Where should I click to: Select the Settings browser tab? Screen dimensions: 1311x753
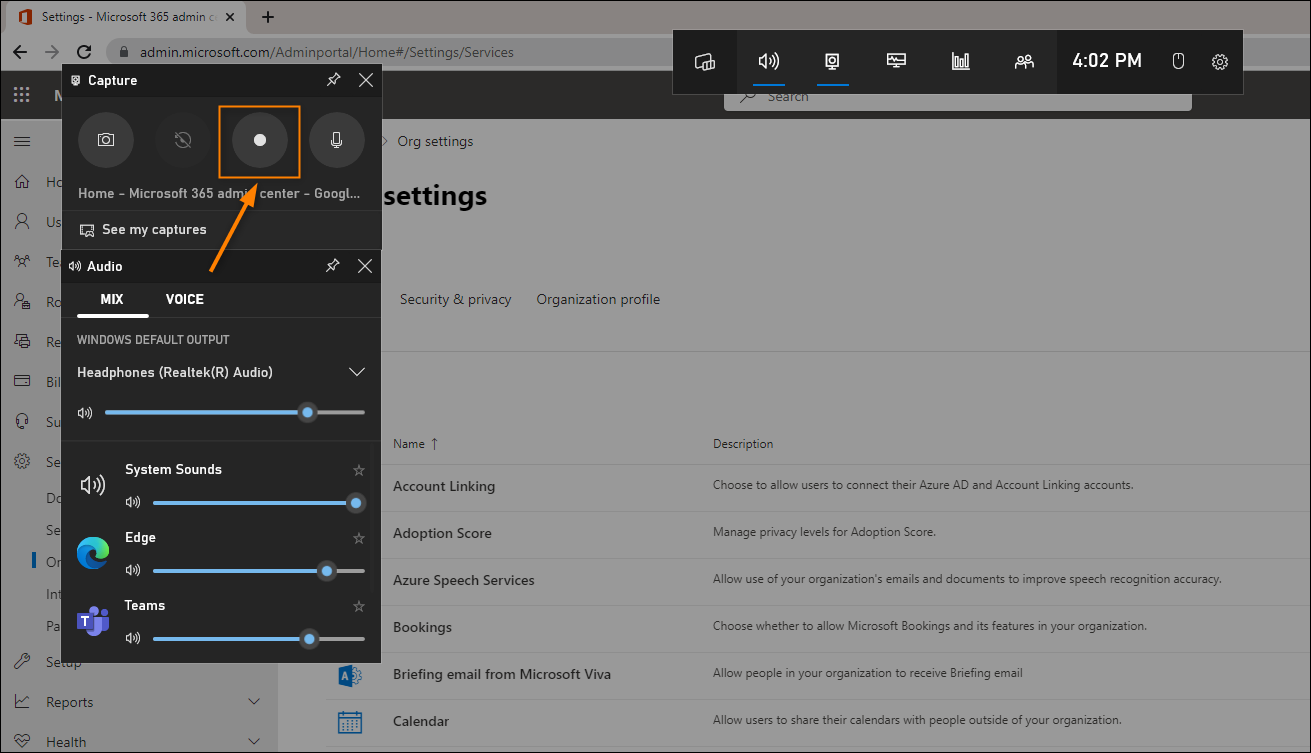pos(125,17)
